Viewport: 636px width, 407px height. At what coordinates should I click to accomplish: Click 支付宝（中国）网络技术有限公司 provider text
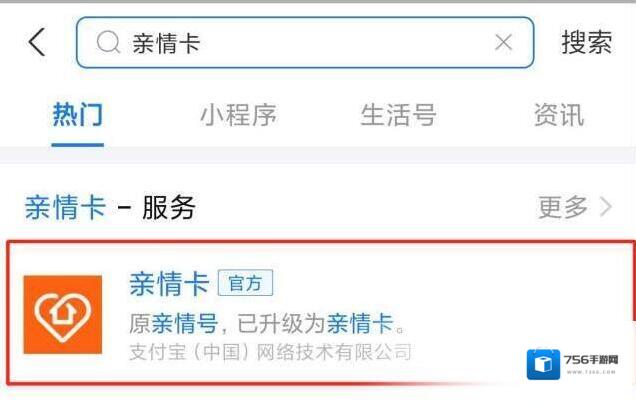[270, 352]
